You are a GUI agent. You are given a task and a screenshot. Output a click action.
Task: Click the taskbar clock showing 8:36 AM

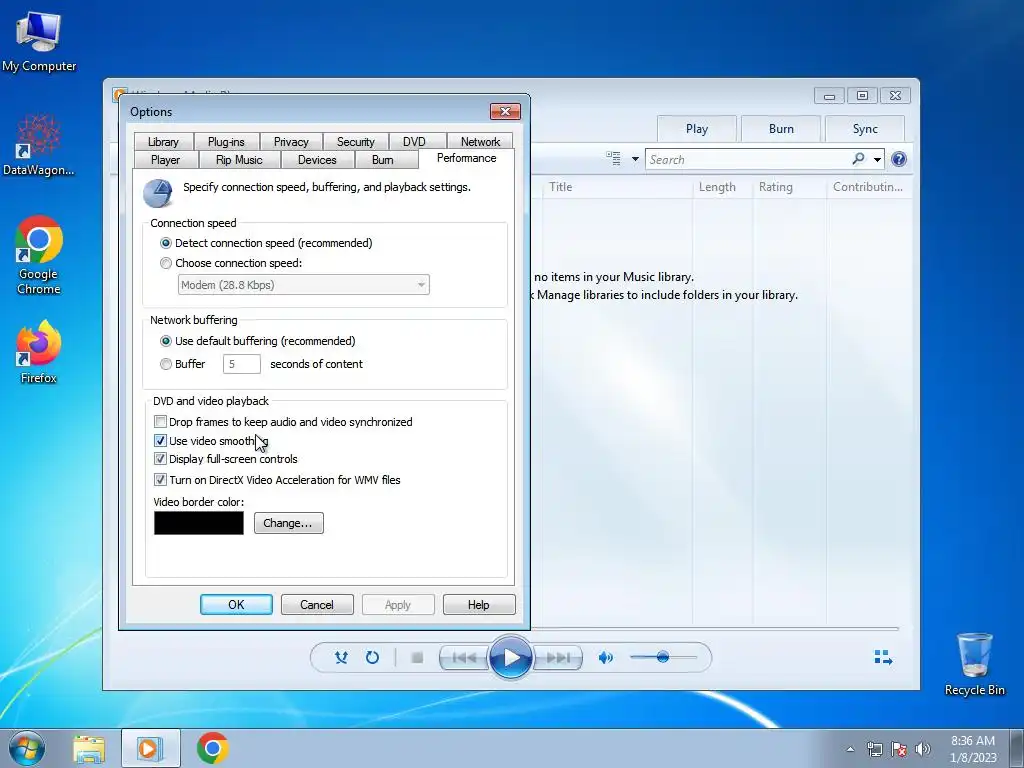click(x=973, y=749)
